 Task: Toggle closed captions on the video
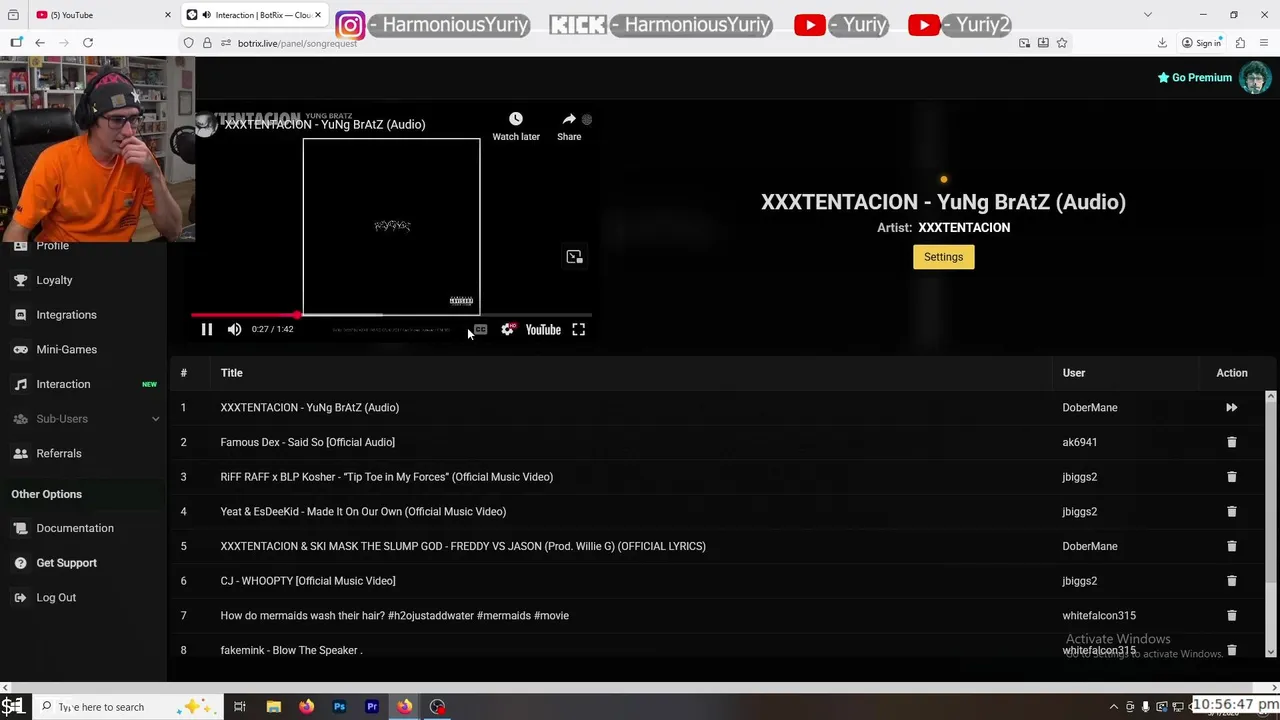(x=481, y=329)
